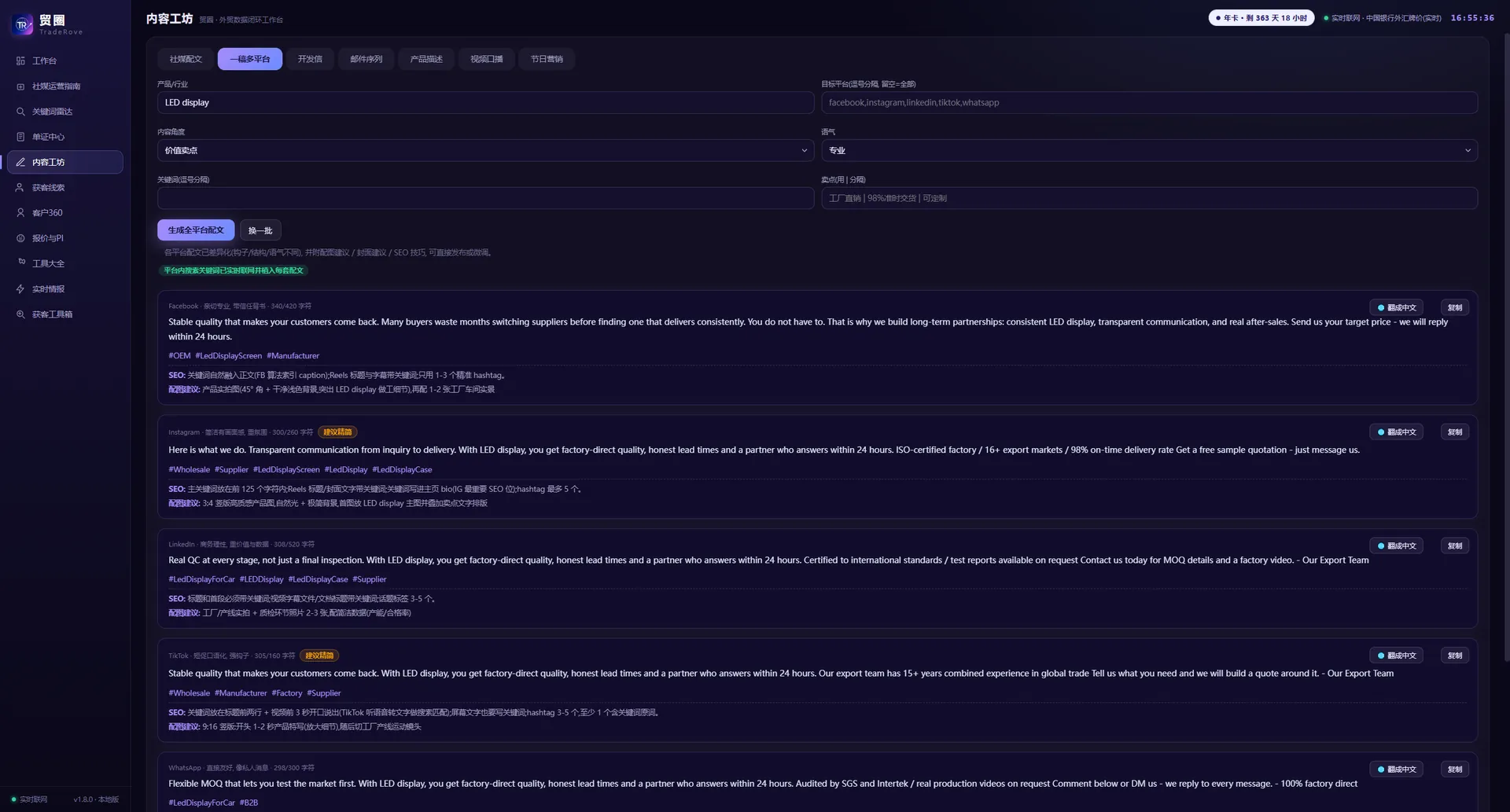Select the 获客线索 person icon
This screenshot has width=1510, height=812.
tap(20, 188)
